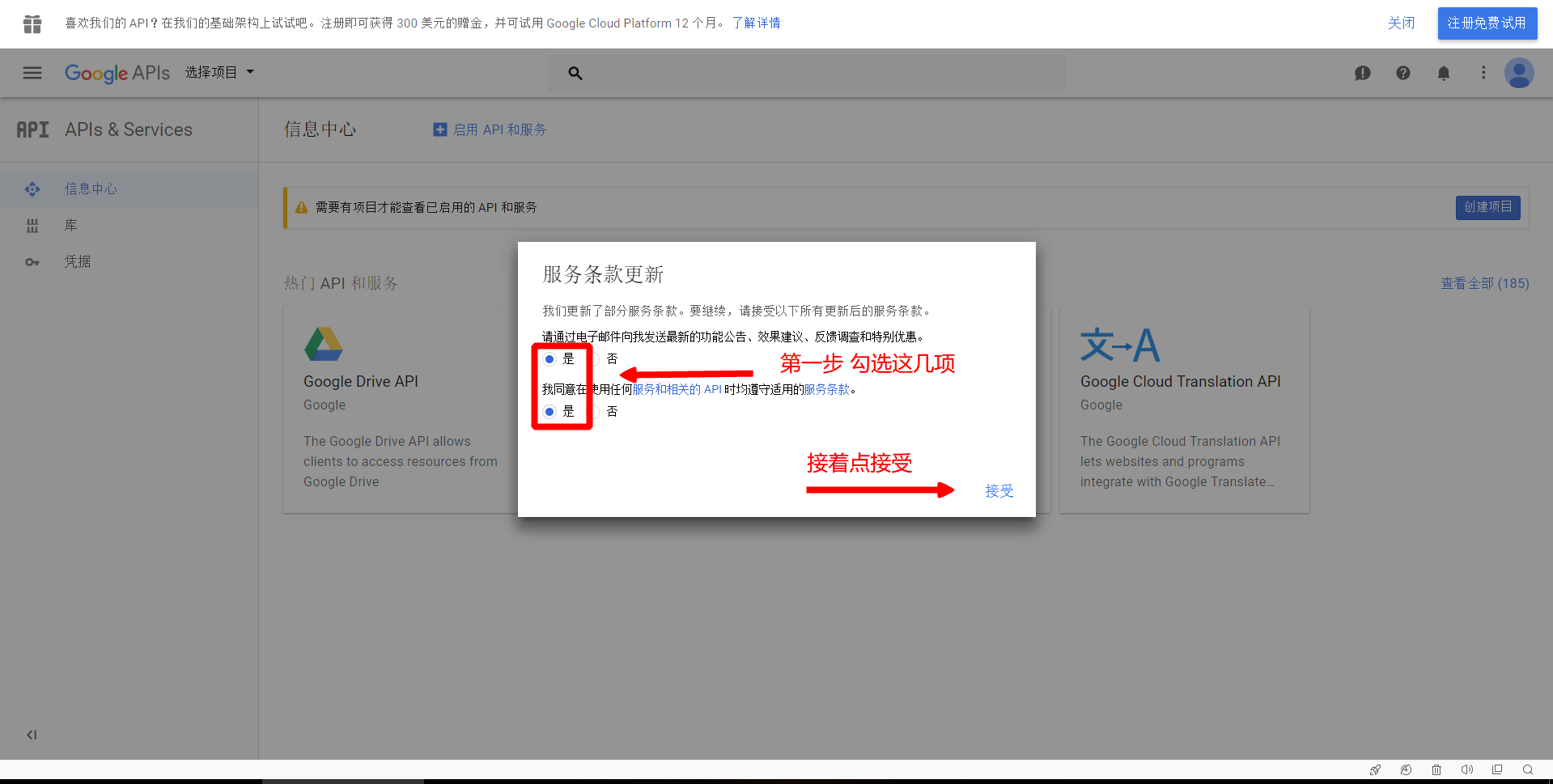Click the 启用 API 和服务 link

(x=499, y=129)
